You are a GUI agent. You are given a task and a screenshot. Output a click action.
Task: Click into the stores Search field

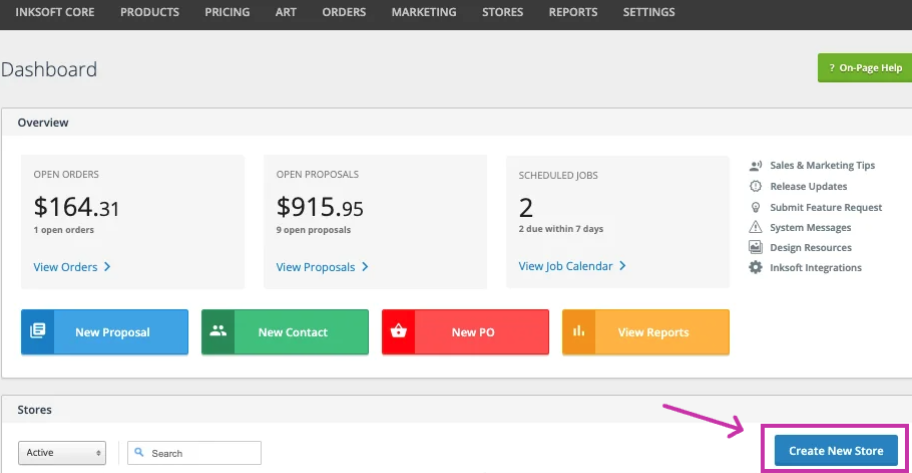pos(202,453)
